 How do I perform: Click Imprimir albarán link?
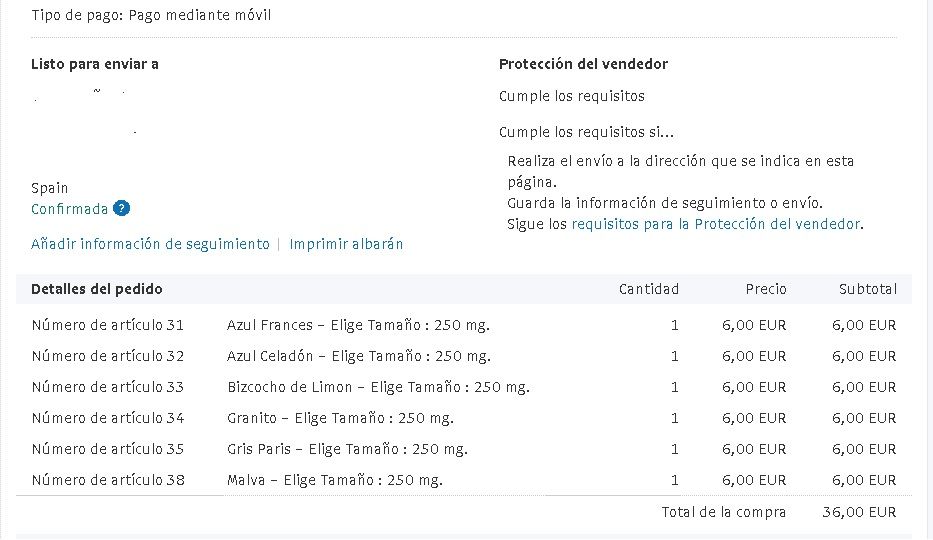pos(346,244)
